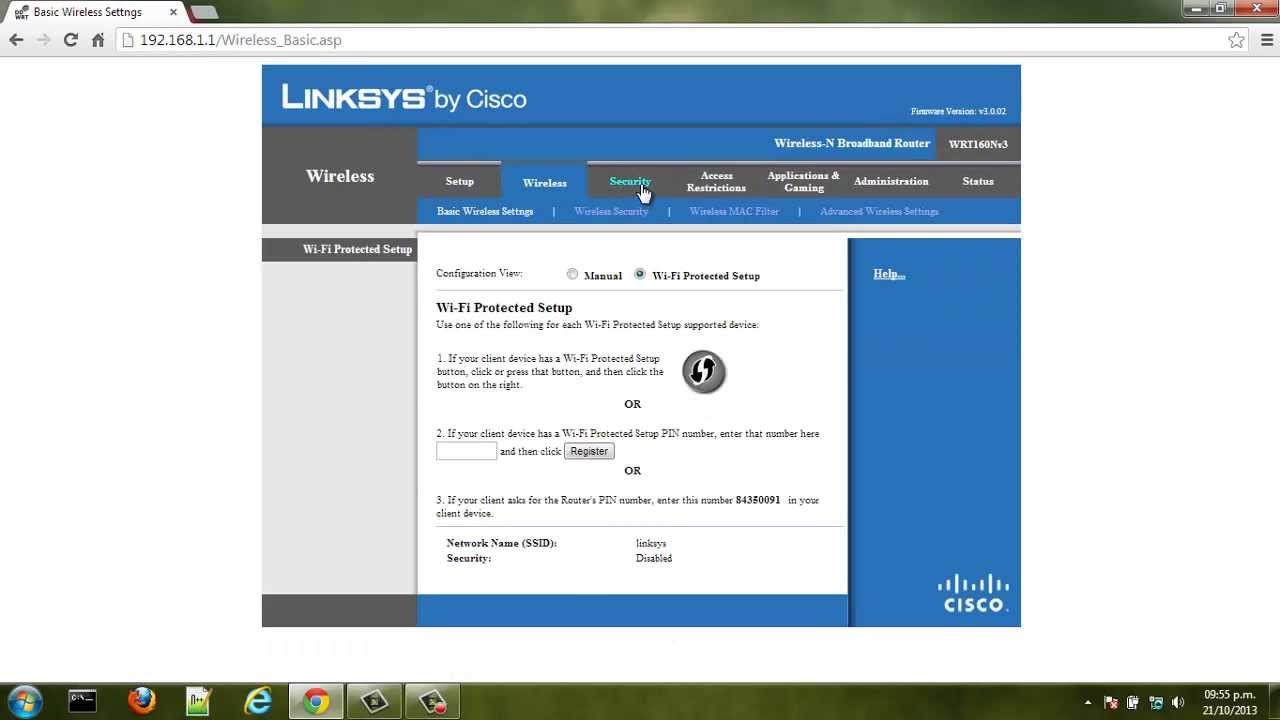This screenshot has height=720, width=1280.
Task: Open the Help... link
Action: coord(889,274)
